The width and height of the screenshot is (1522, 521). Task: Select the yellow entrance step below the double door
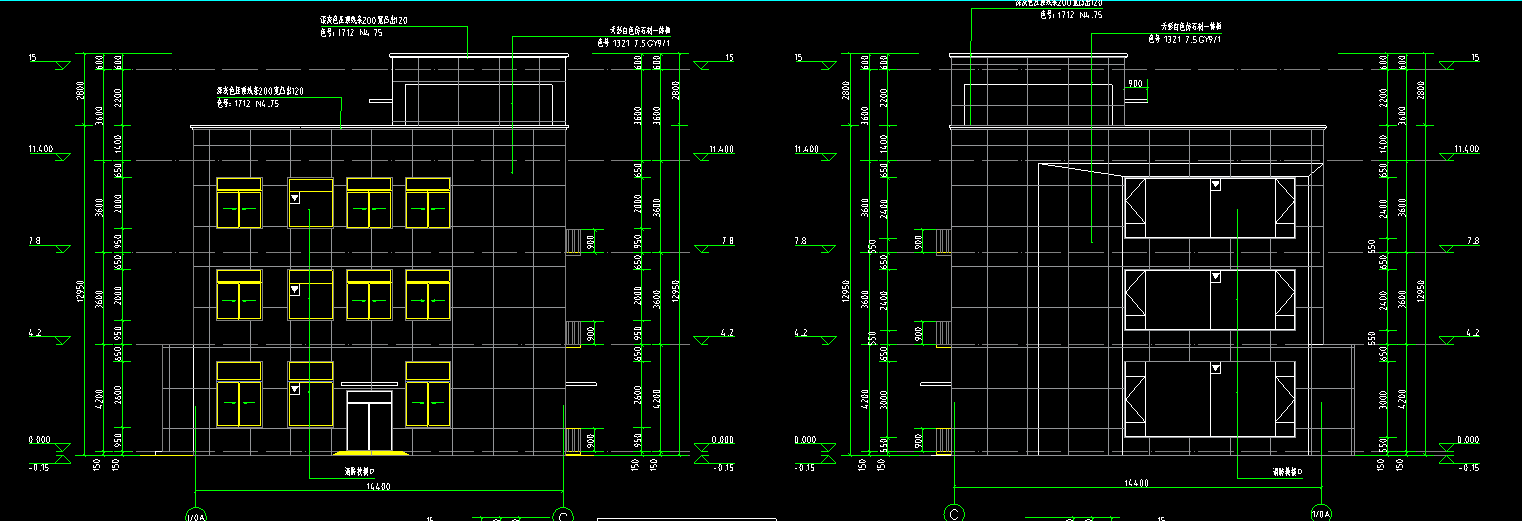click(x=368, y=454)
